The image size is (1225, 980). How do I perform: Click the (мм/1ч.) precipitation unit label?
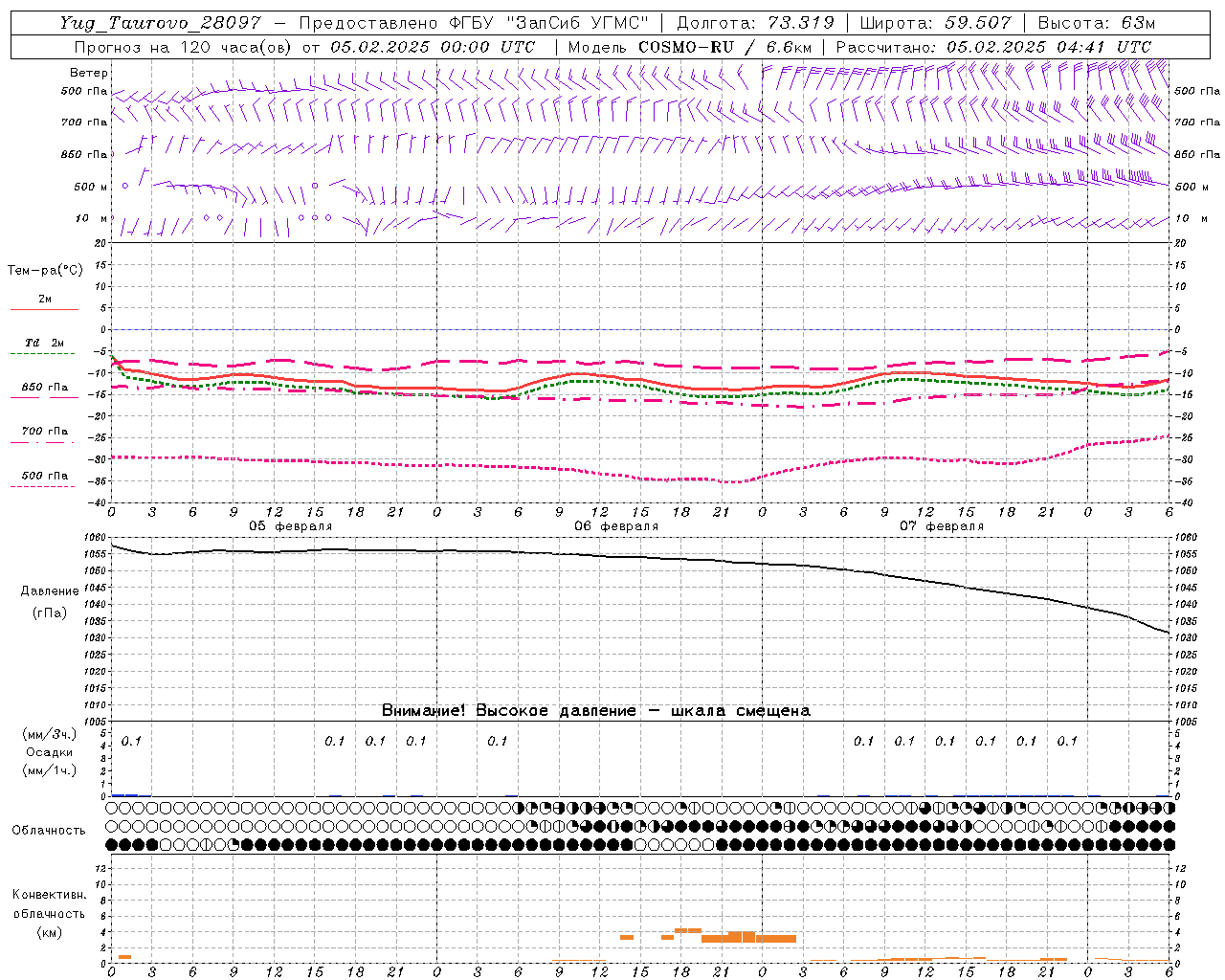[49, 770]
